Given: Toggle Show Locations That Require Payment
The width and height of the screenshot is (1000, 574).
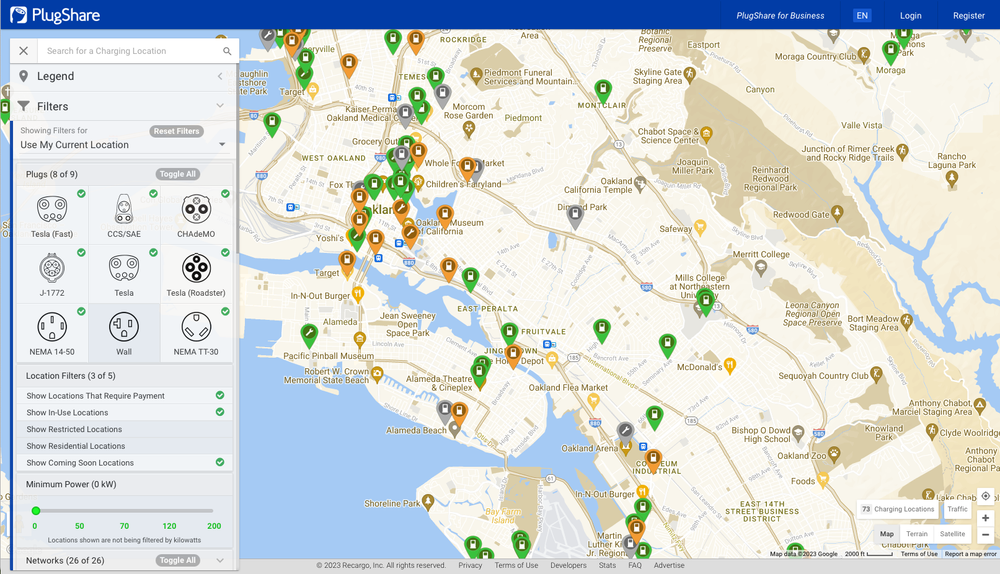Looking at the screenshot, I should point(124,395).
